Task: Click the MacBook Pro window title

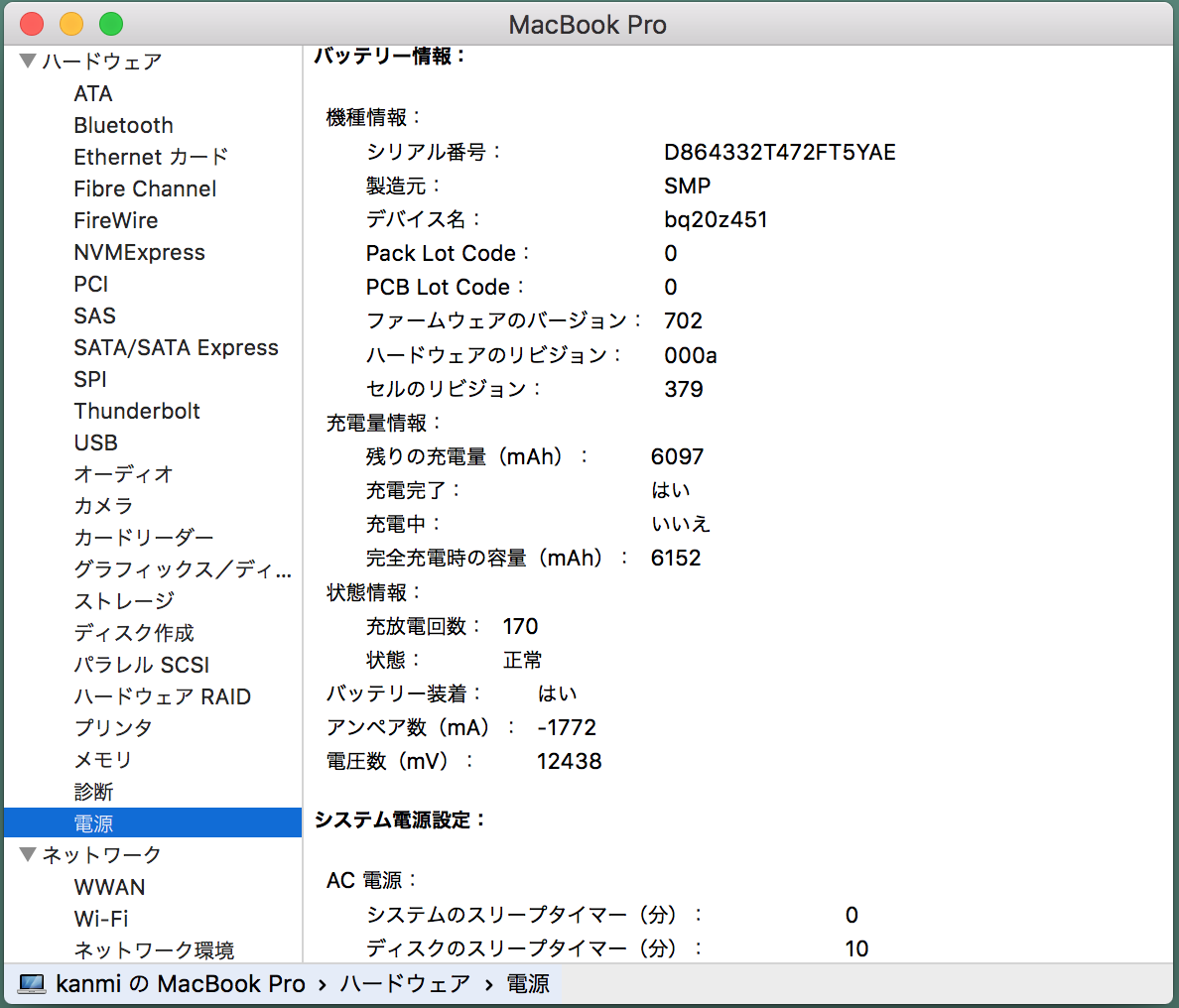Action: pos(588,25)
